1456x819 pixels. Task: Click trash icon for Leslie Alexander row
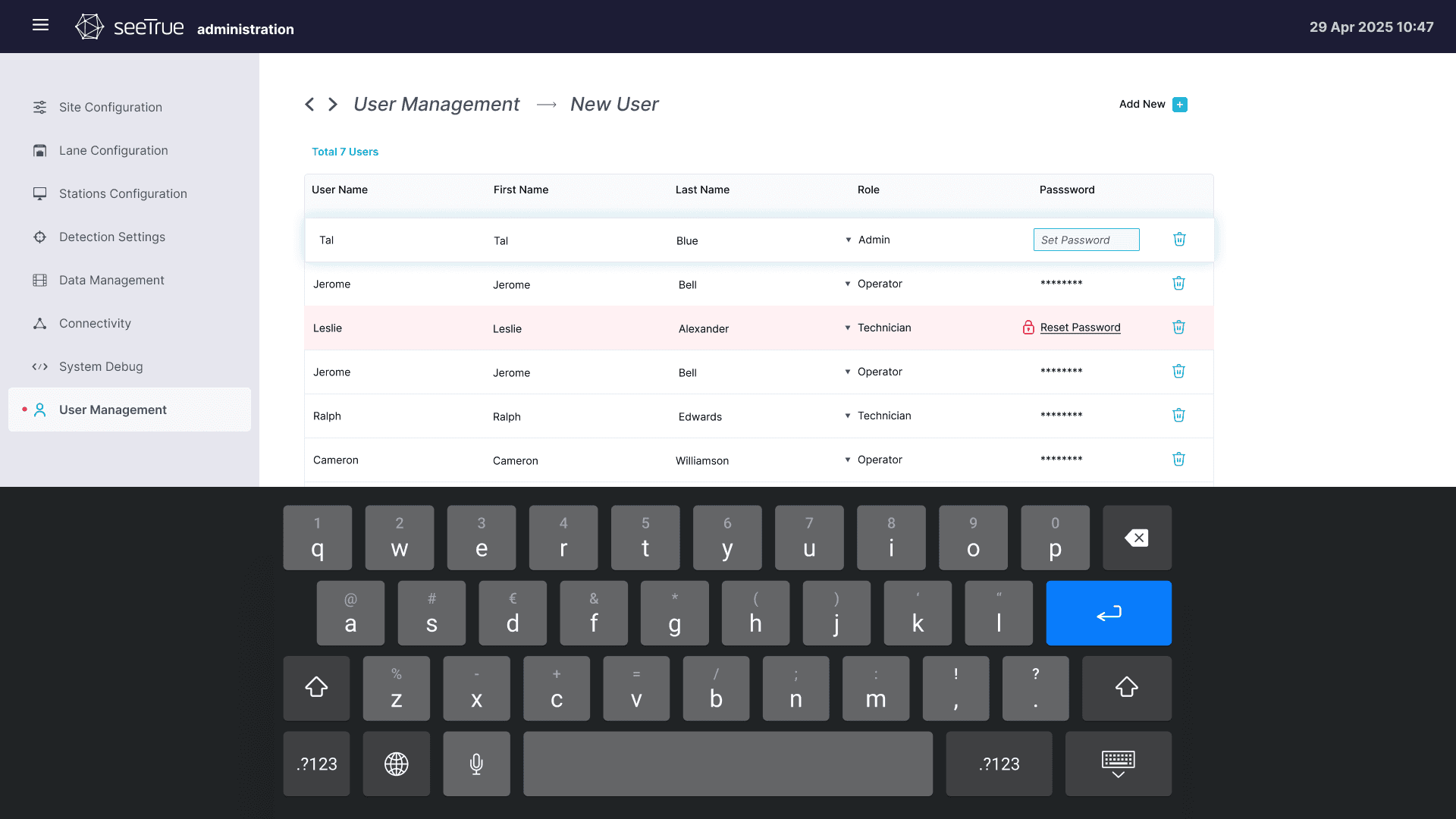click(1178, 328)
